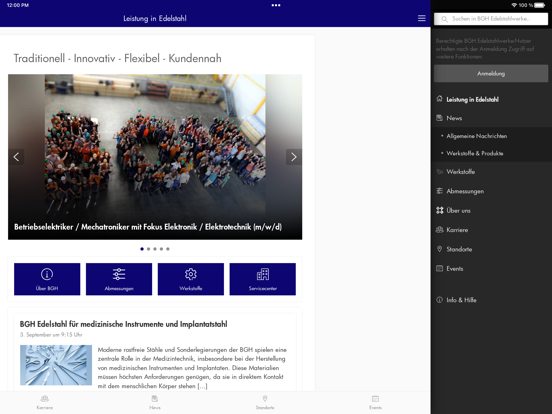Switch to Standorte bottom tab
This screenshot has height=414, width=552.
[265, 402]
